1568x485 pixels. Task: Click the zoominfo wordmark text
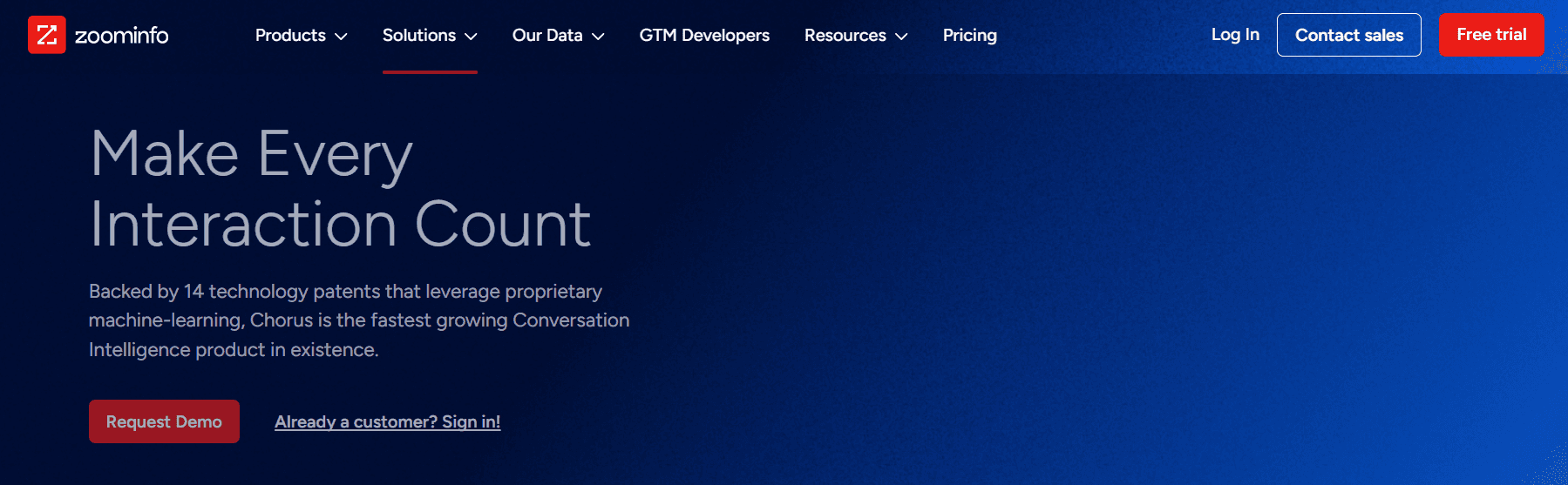pos(121,36)
